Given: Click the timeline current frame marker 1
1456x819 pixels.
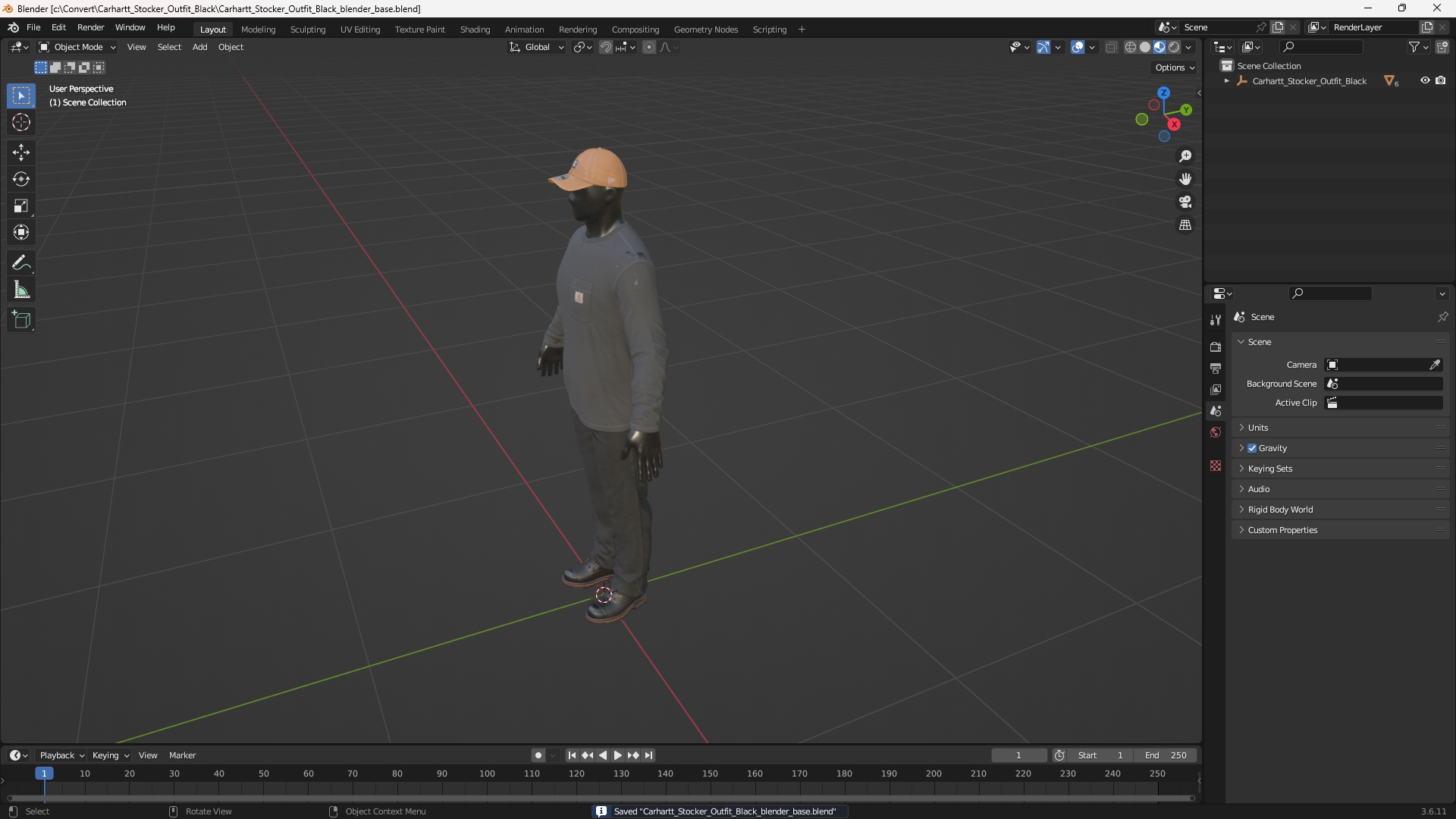Looking at the screenshot, I should [x=44, y=773].
